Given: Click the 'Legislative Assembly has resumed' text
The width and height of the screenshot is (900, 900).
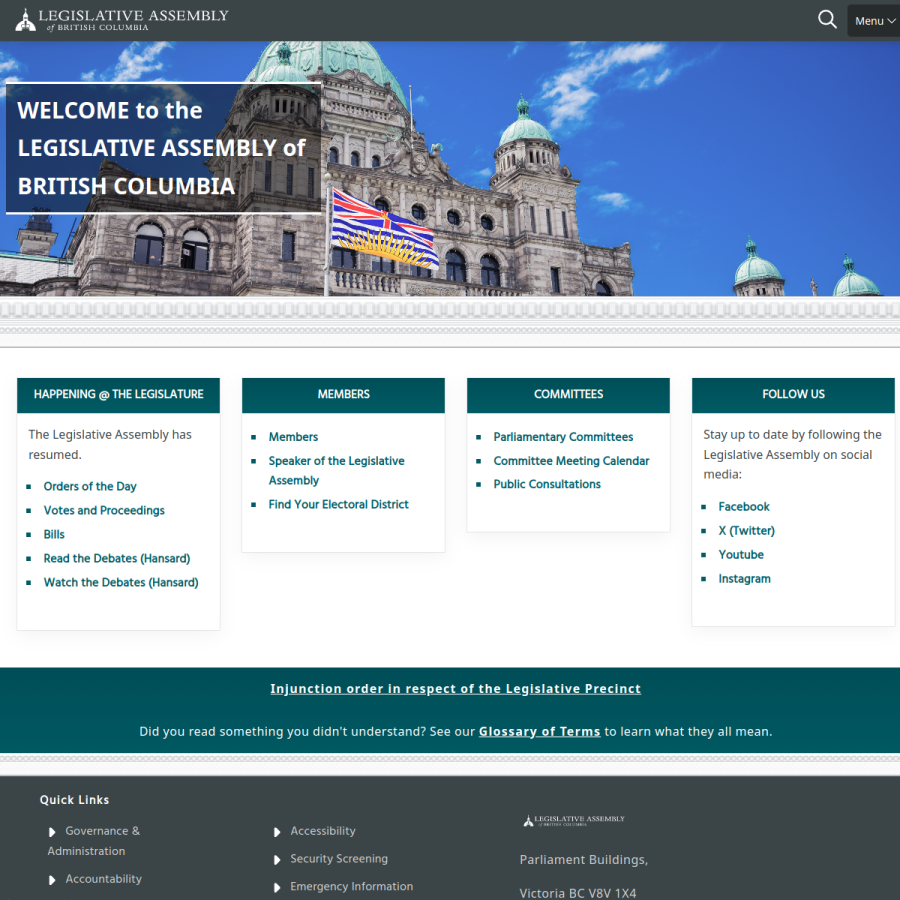Looking at the screenshot, I should pyautogui.click(x=110, y=445).
